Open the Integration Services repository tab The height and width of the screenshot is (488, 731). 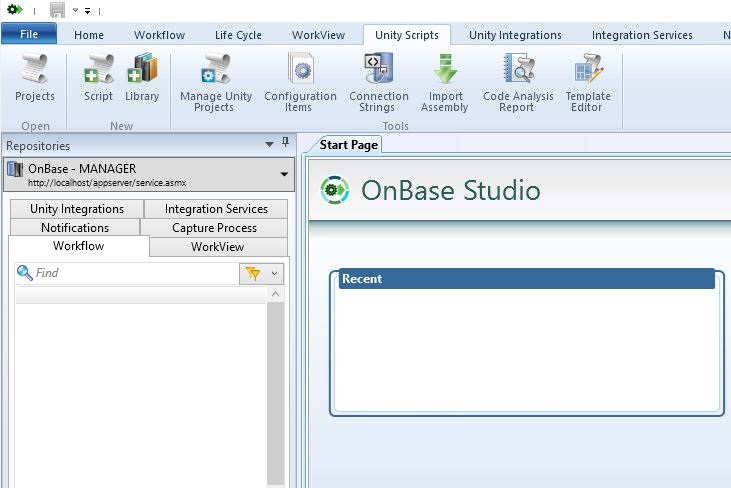(216, 209)
